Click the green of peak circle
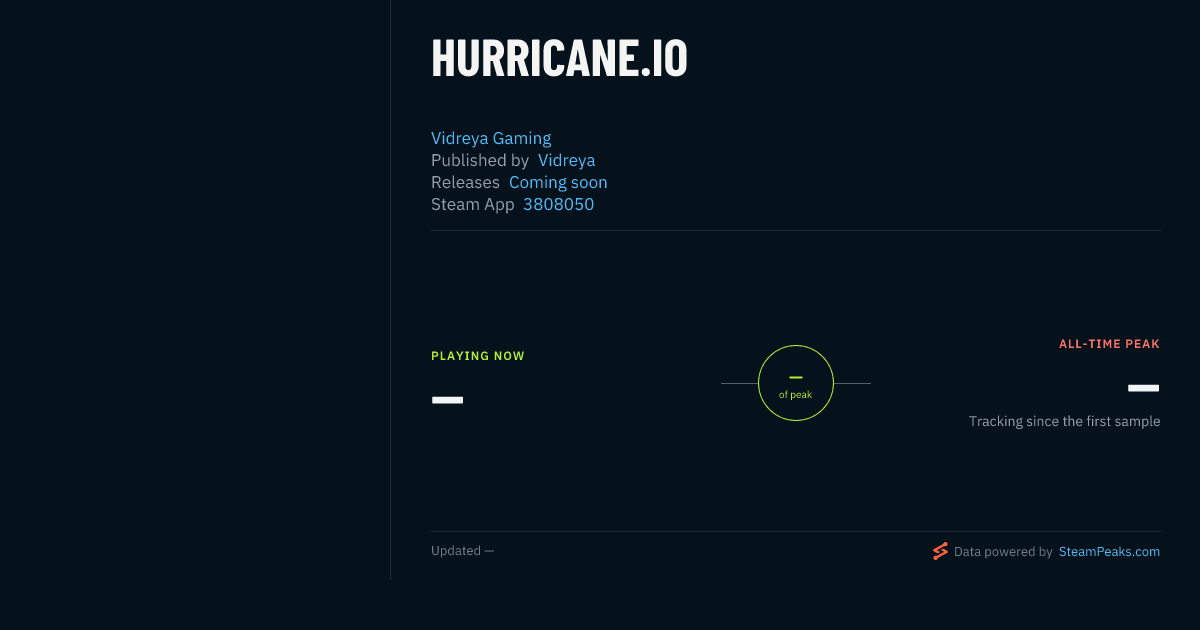1200x630 pixels. click(x=796, y=383)
